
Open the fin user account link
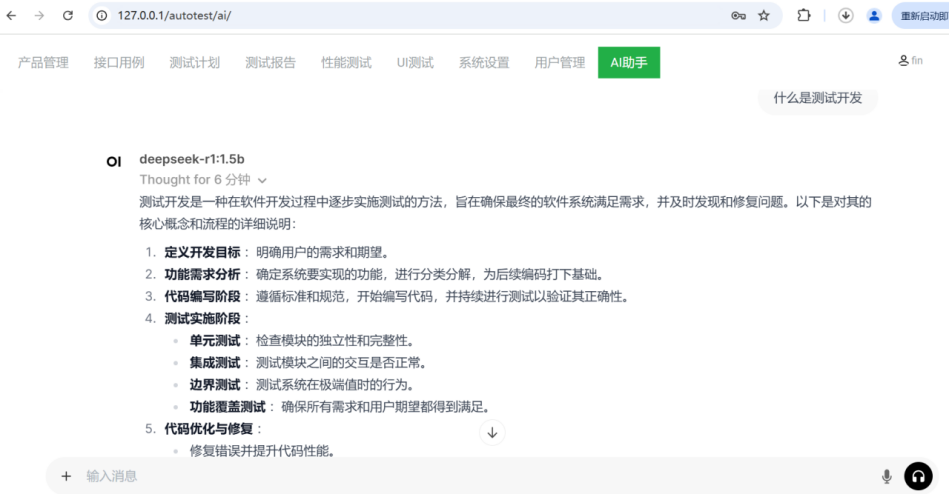click(910, 61)
